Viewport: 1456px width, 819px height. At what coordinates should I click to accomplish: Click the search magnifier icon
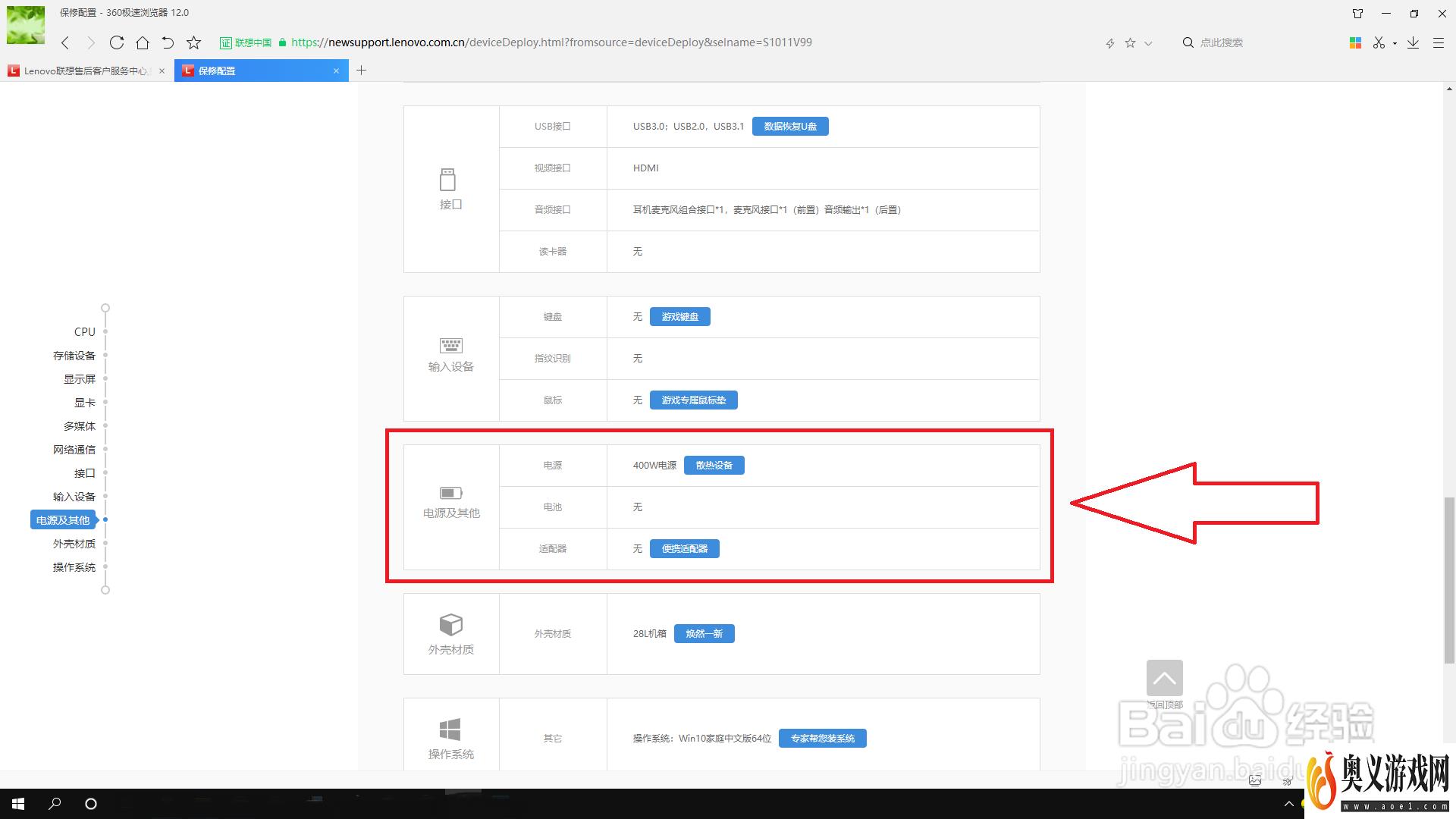[1188, 42]
